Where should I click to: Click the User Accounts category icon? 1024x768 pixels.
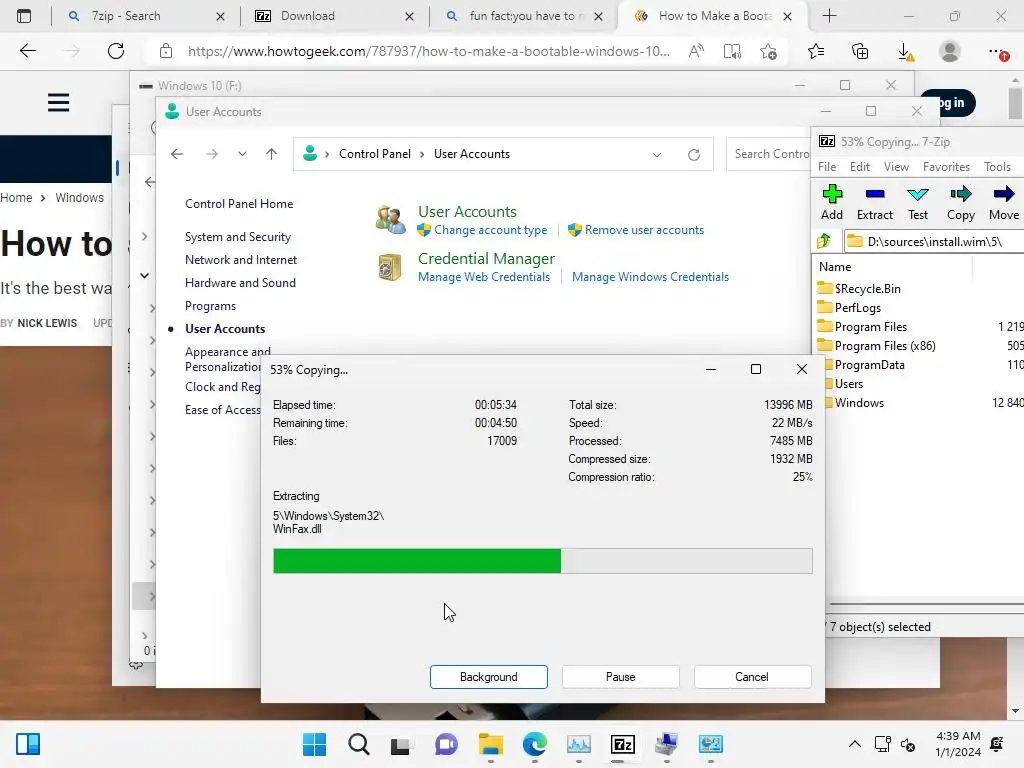pos(391,219)
